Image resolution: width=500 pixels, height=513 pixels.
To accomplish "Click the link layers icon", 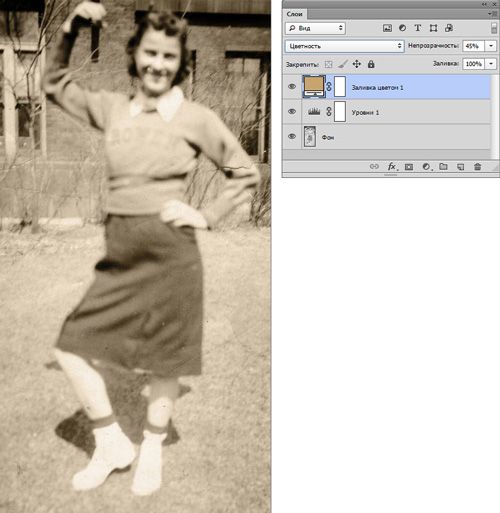I will pyautogui.click(x=374, y=166).
